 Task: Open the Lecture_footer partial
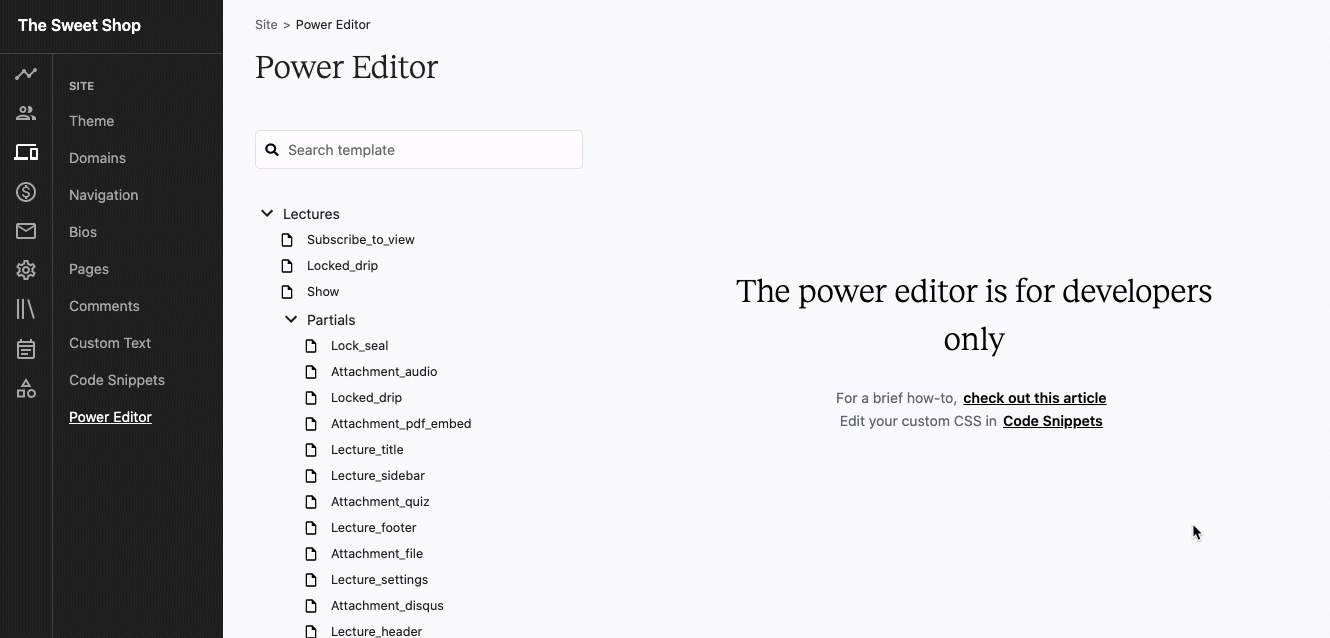373,528
